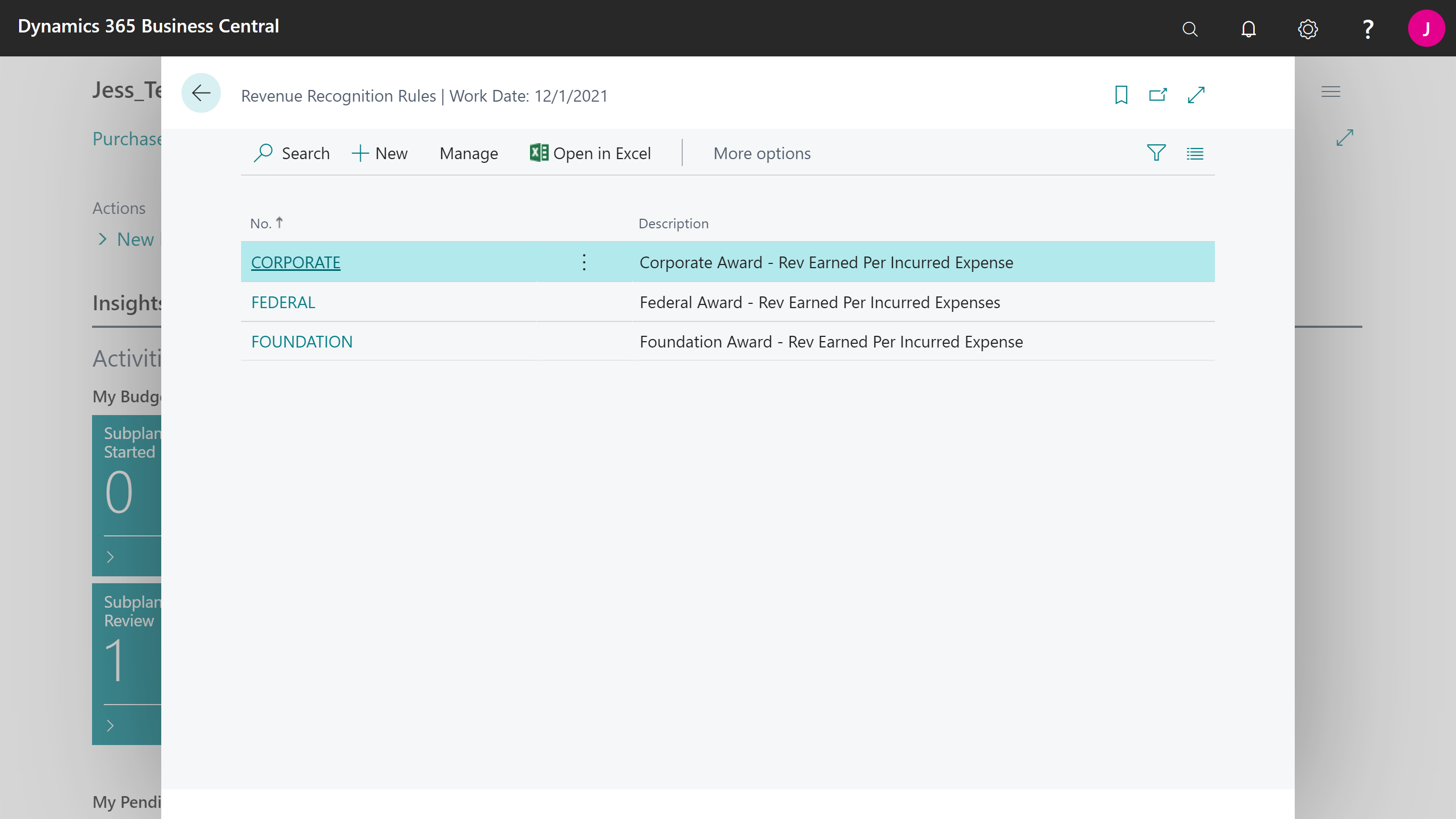Image resolution: width=1456 pixels, height=819 pixels.
Task: Click the filter icon to filter records
Action: (x=1156, y=152)
